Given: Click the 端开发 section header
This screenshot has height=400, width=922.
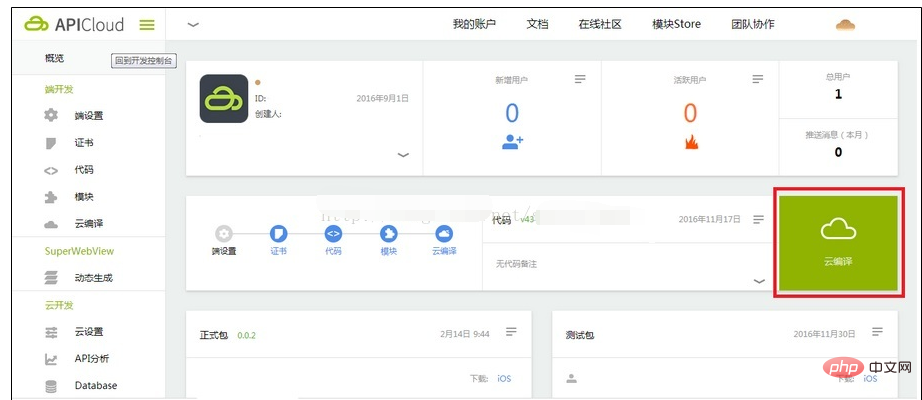Looking at the screenshot, I should coord(59,89).
